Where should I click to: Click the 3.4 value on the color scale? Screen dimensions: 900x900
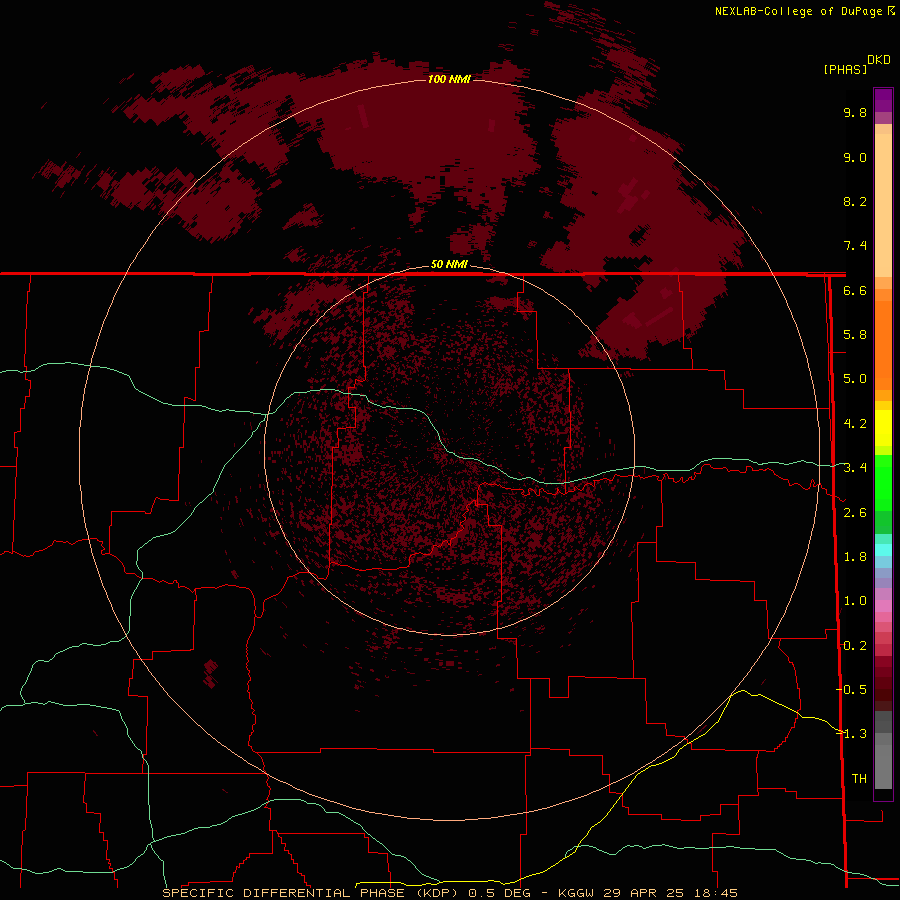point(855,468)
